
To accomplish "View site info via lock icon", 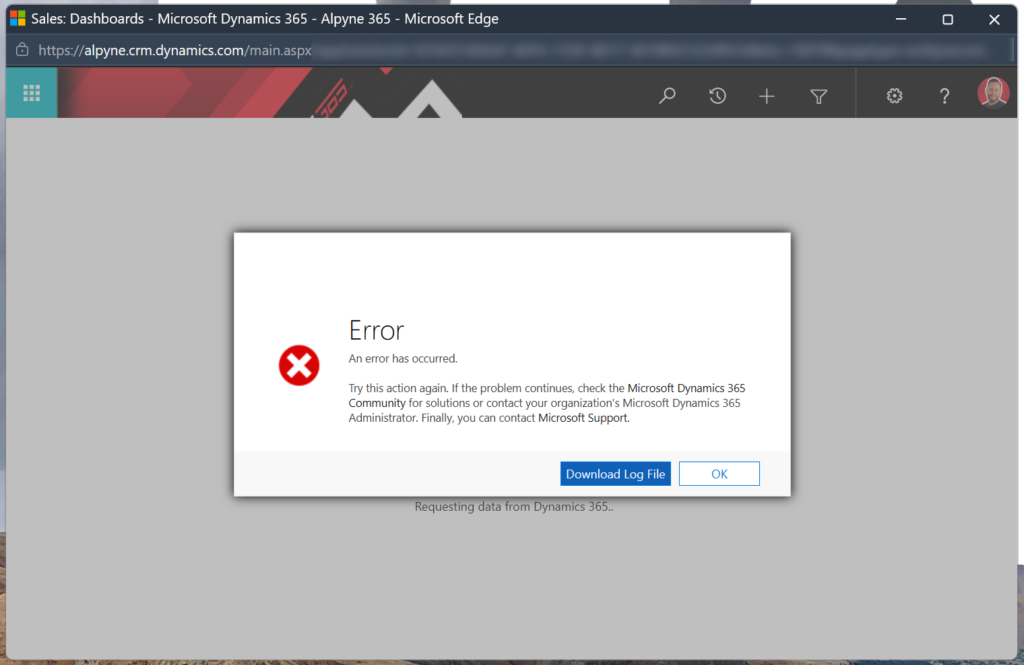I will click(x=22, y=50).
